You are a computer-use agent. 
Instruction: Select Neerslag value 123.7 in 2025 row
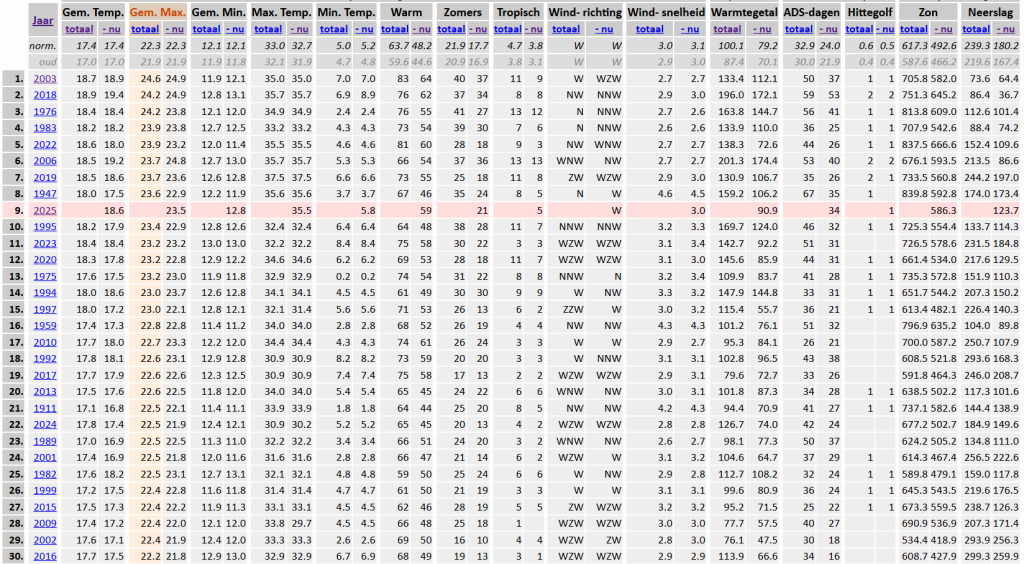(x=1006, y=210)
